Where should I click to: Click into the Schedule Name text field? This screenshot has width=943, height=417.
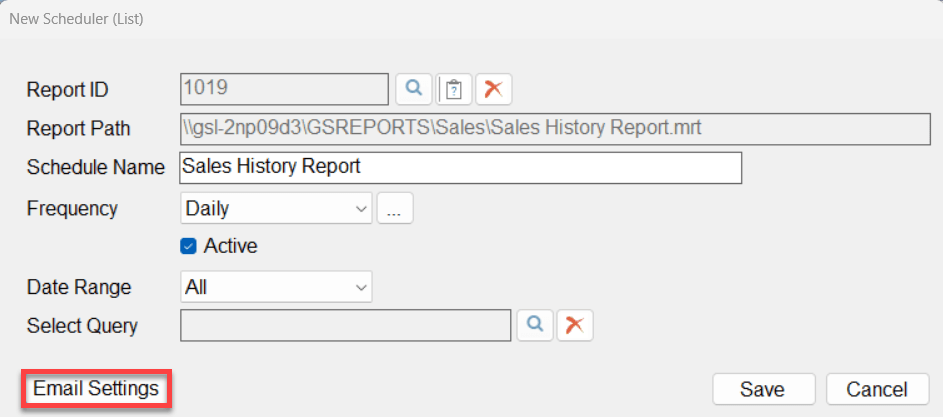(x=460, y=167)
